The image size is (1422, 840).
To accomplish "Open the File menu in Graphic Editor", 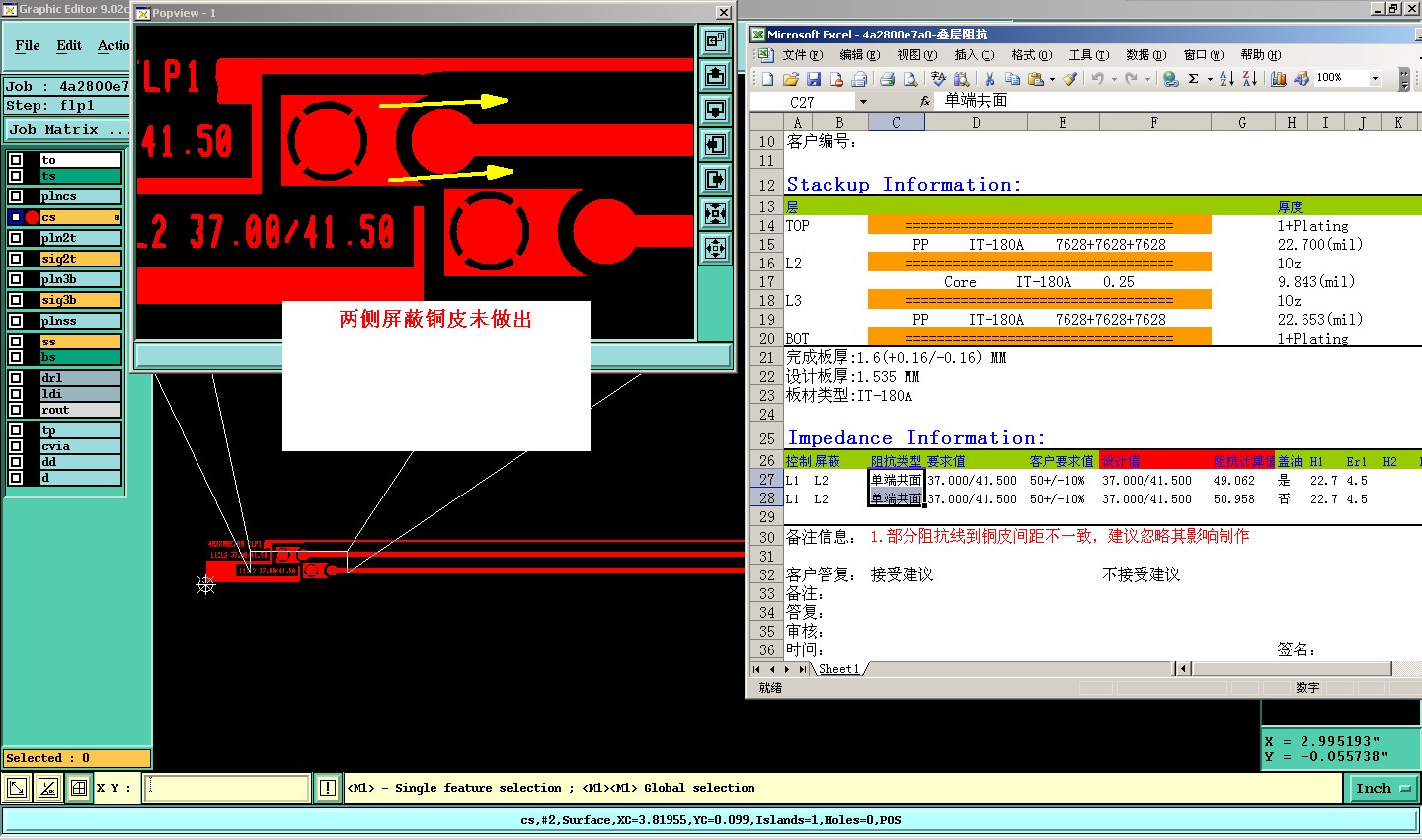I will tap(28, 45).
